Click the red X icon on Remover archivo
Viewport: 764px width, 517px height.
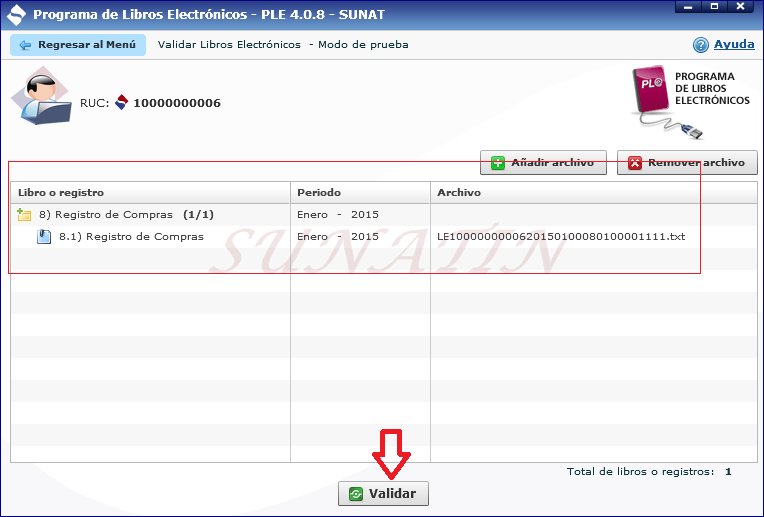click(x=634, y=163)
